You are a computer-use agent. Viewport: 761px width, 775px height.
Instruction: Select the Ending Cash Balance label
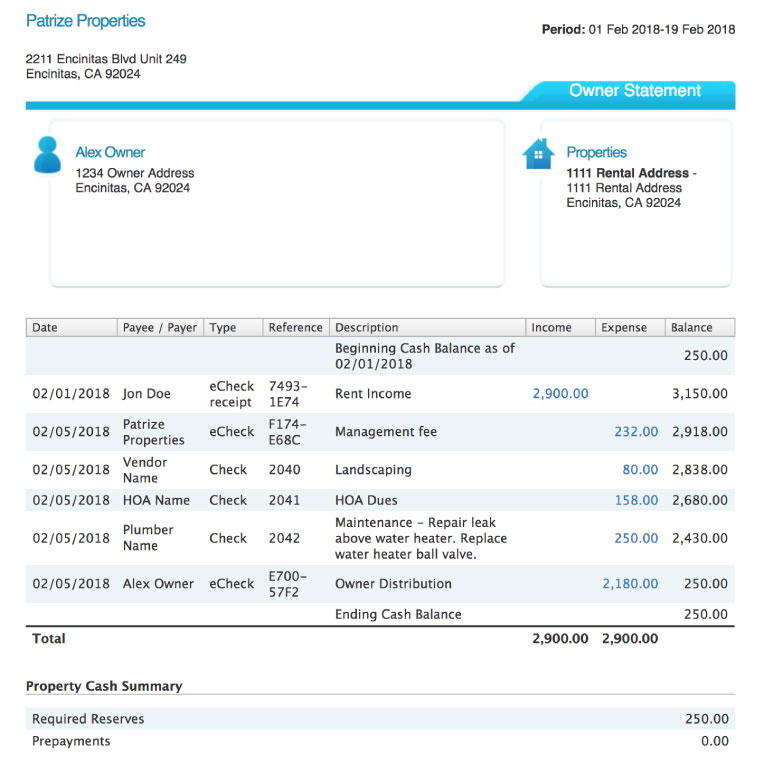[398, 614]
